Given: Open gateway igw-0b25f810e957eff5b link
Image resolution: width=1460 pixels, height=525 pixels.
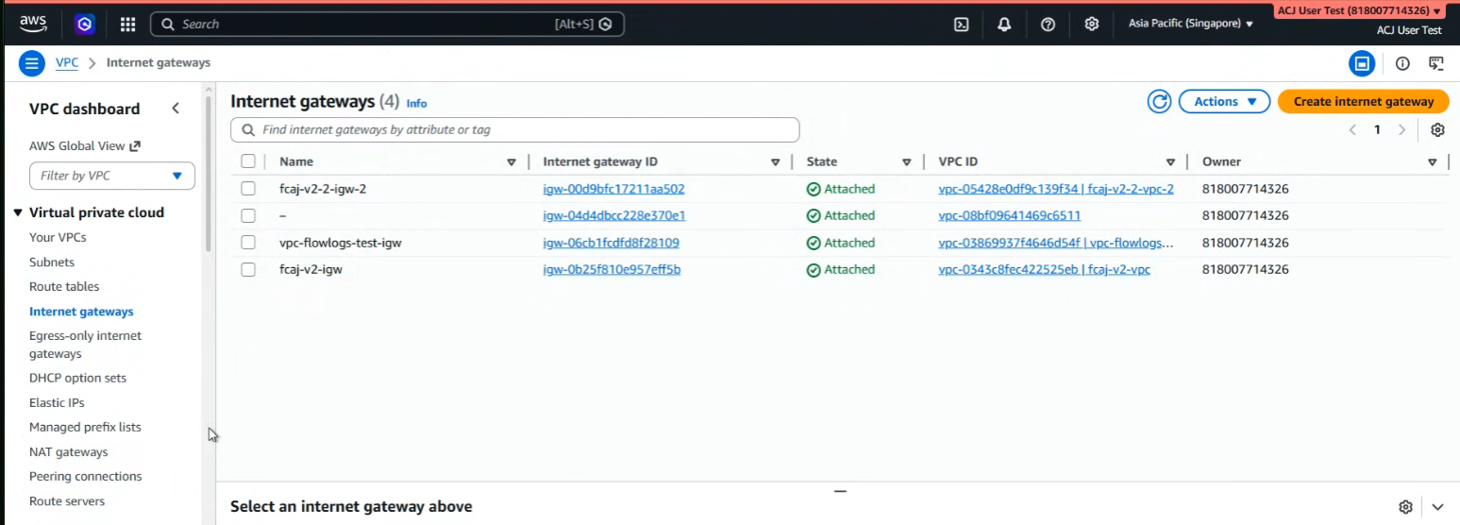Looking at the screenshot, I should click(612, 270).
